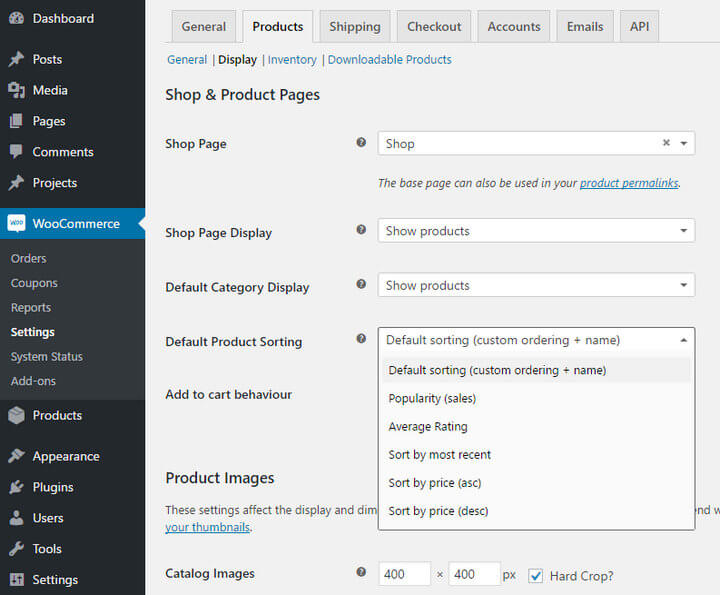This screenshot has width=720, height=595.
Task: Click the Products box icon in sidebar
Action: pyautogui.click(x=17, y=415)
